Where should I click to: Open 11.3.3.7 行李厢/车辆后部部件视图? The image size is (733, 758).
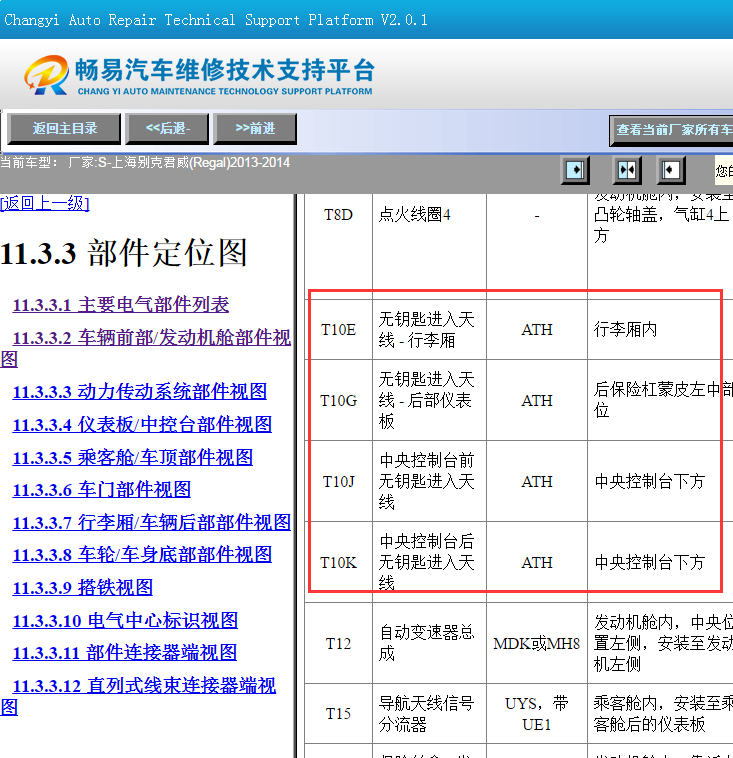(x=152, y=523)
